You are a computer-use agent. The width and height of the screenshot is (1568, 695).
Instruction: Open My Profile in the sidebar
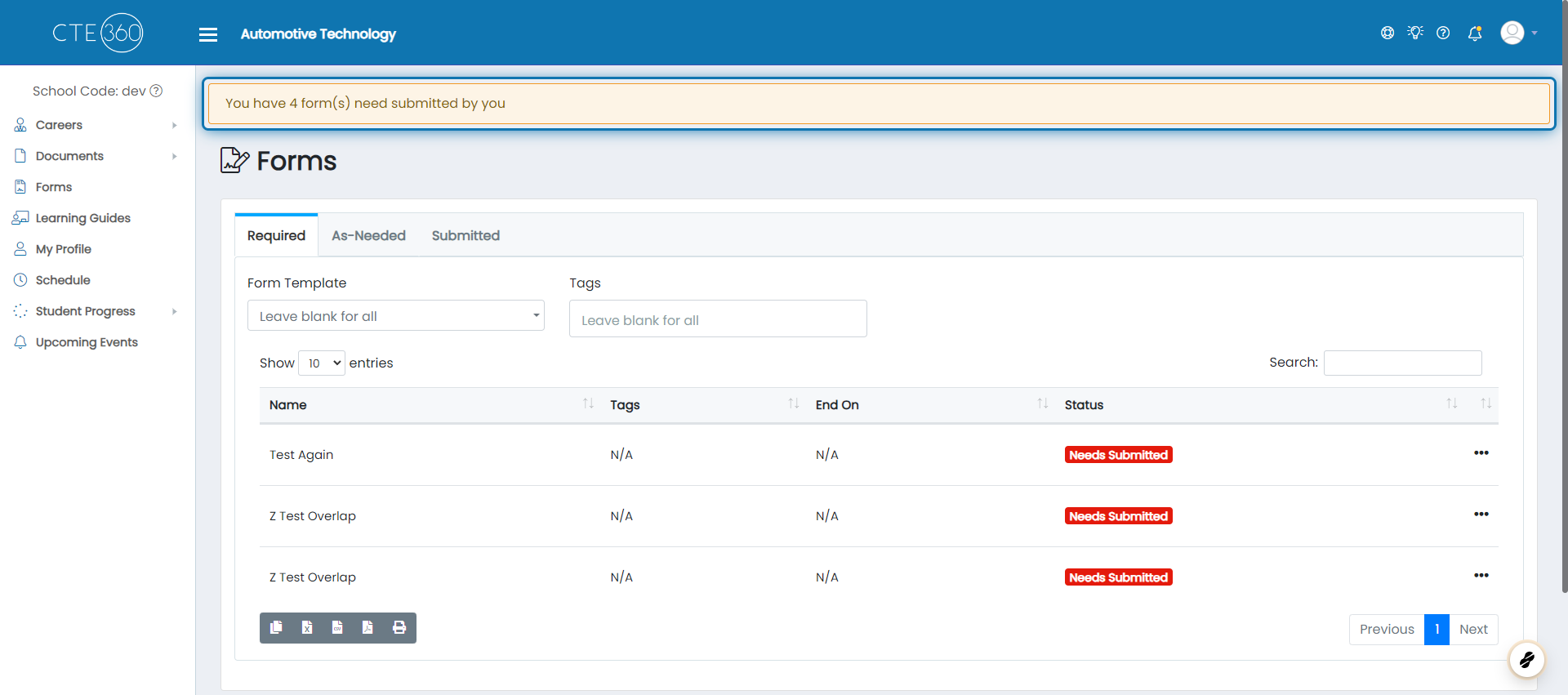[x=63, y=249]
